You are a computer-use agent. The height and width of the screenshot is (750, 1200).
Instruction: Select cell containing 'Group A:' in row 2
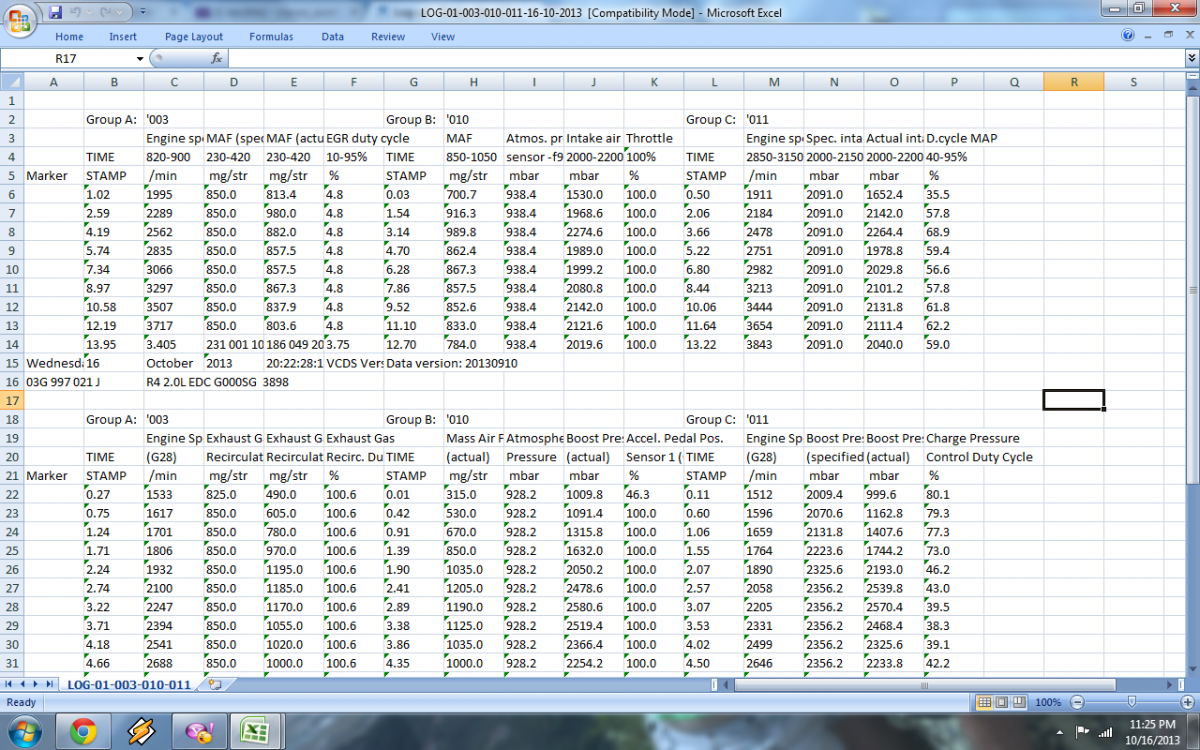coord(113,119)
